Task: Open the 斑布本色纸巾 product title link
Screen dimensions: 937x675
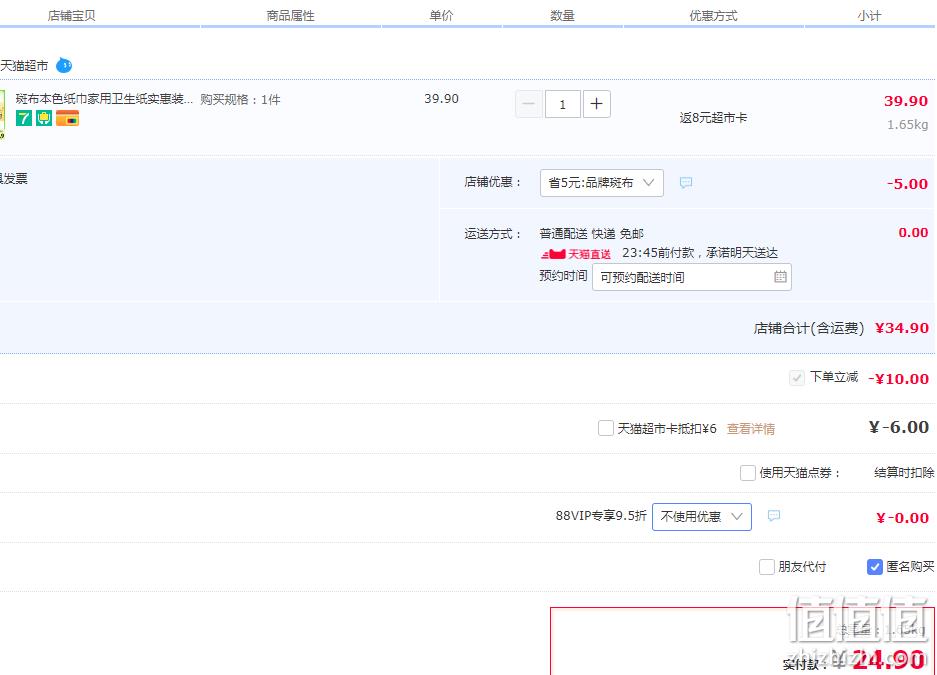Action: coord(104,99)
